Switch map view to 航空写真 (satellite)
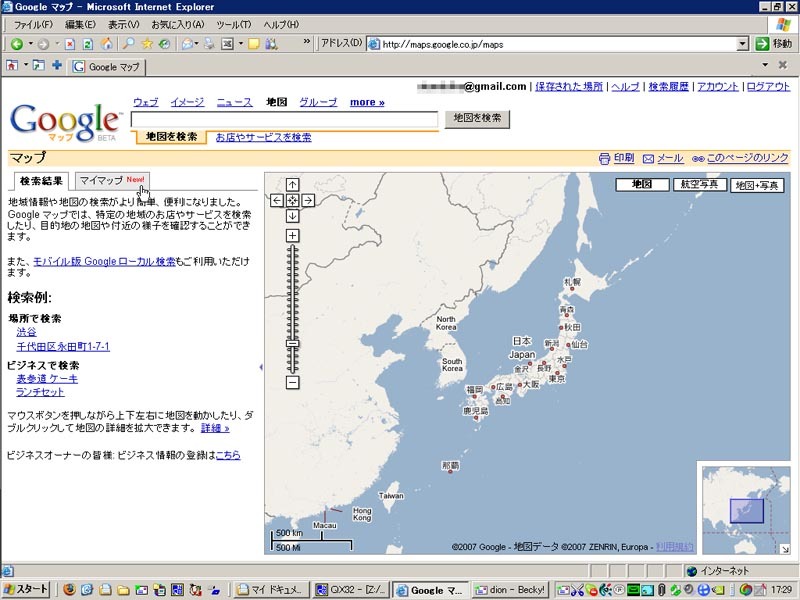This screenshot has width=800, height=600. pos(699,185)
